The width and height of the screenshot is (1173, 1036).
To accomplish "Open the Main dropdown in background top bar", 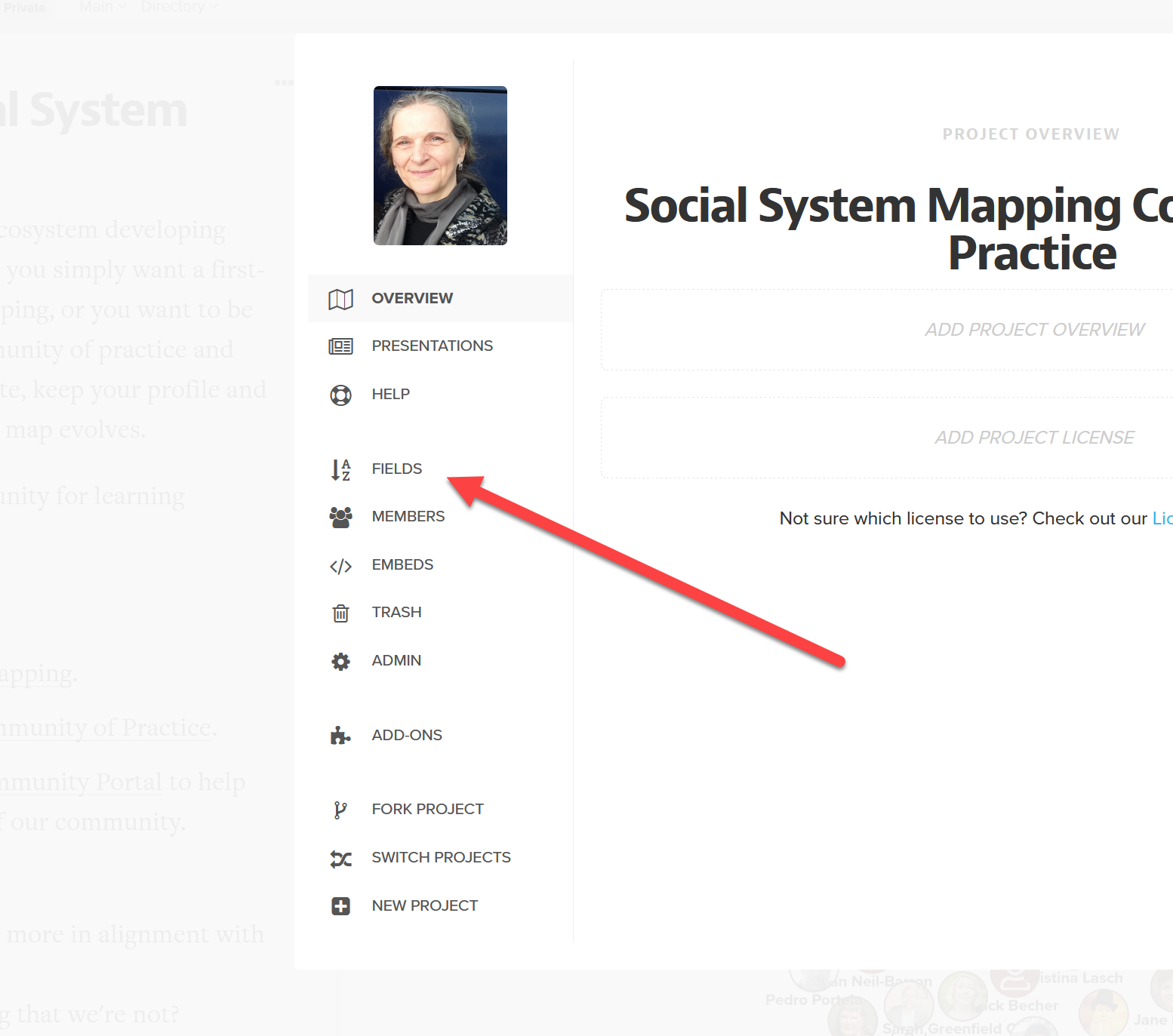I will point(103,7).
